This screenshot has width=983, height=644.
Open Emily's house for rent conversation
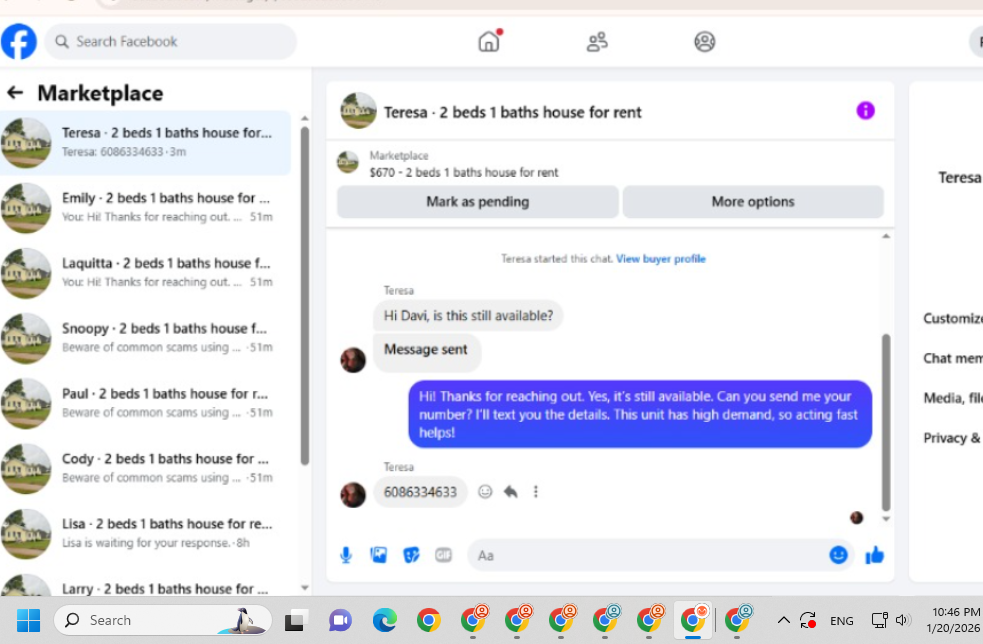145,208
